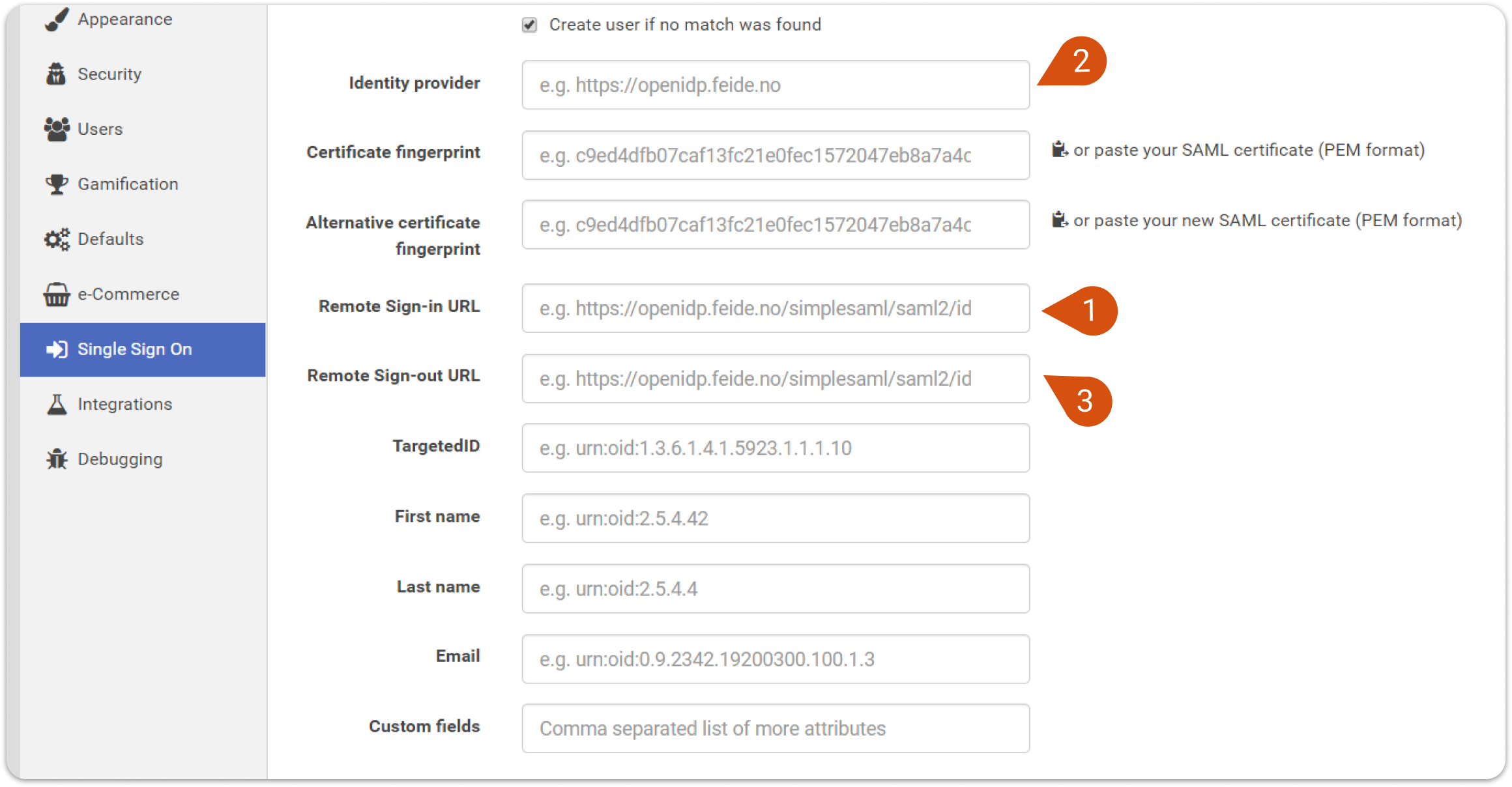Focus the Identity provider input field
The height and width of the screenshot is (787, 1512).
(x=776, y=85)
